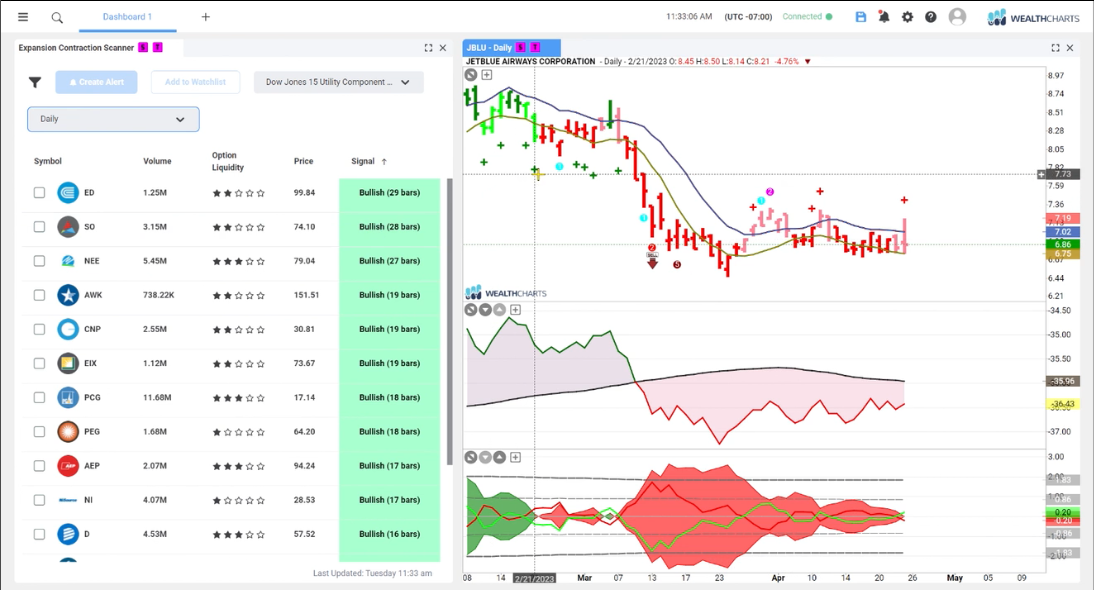Add a new dashboard tab with plus
The image size is (1094, 590).
pyautogui.click(x=205, y=17)
